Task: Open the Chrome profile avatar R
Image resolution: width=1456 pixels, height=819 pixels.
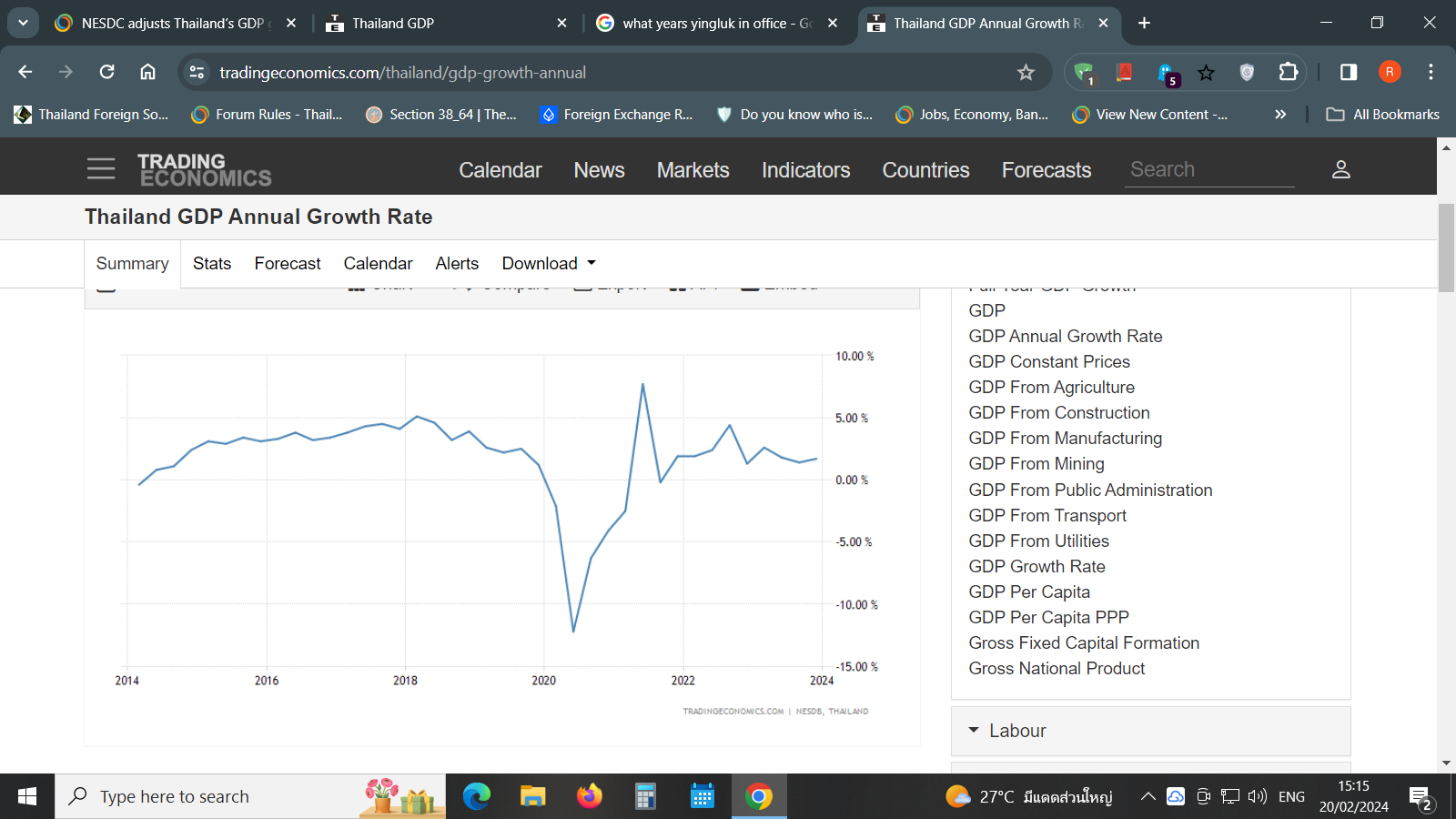Action: (1390, 72)
